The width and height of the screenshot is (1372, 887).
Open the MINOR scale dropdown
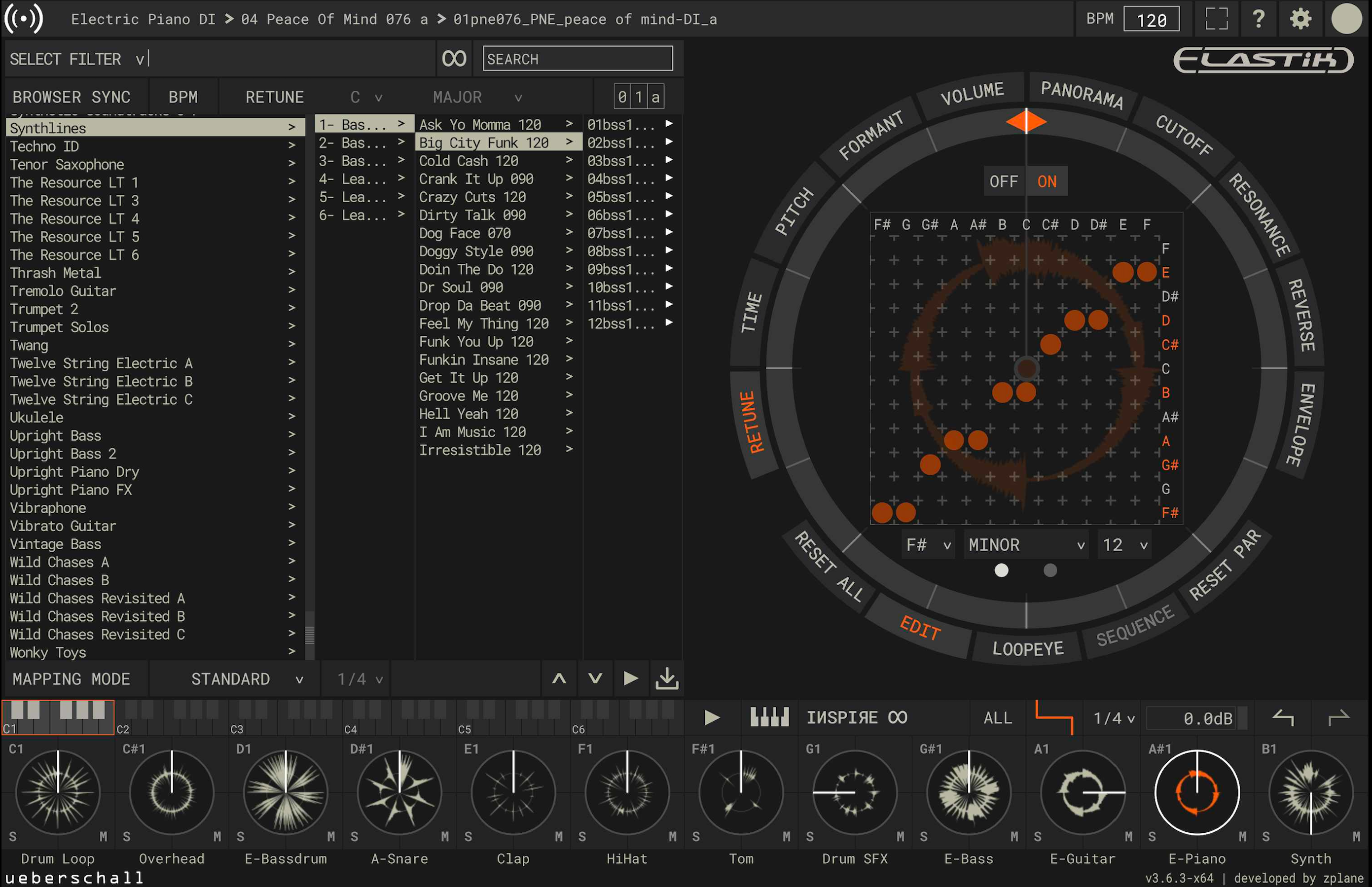(x=1025, y=545)
